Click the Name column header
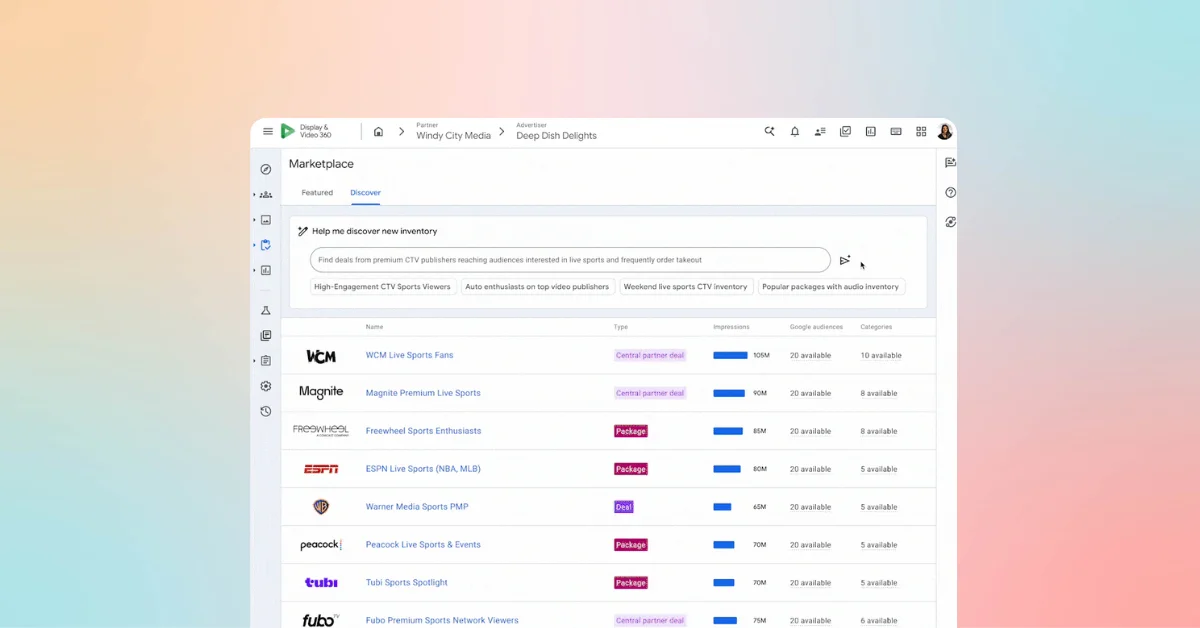Viewport: 1200px width, 628px height. [x=374, y=327]
